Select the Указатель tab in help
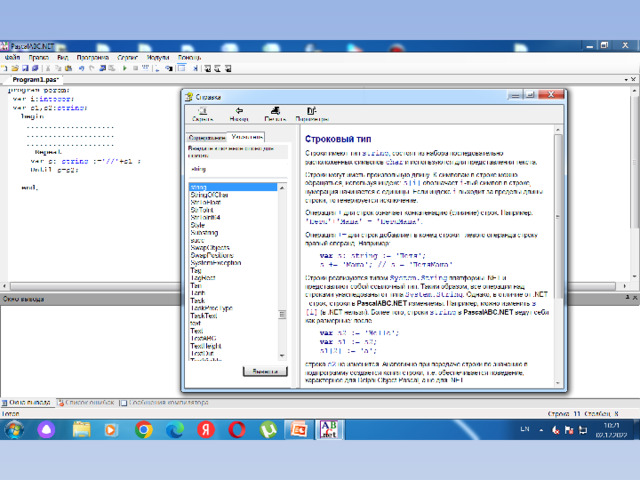The image size is (640, 480). pos(247,137)
